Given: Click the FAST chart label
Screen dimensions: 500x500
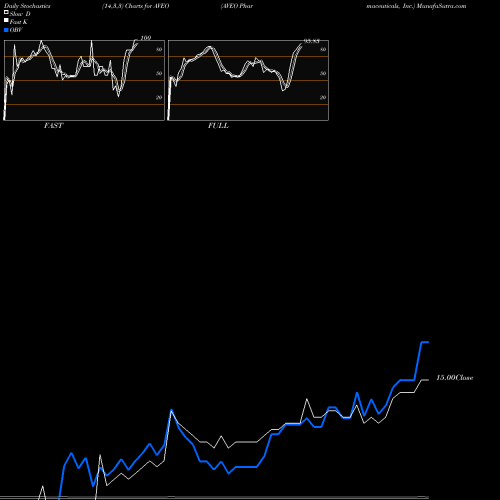Looking at the screenshot, I should pyautogui.click(x=53, y=126).
